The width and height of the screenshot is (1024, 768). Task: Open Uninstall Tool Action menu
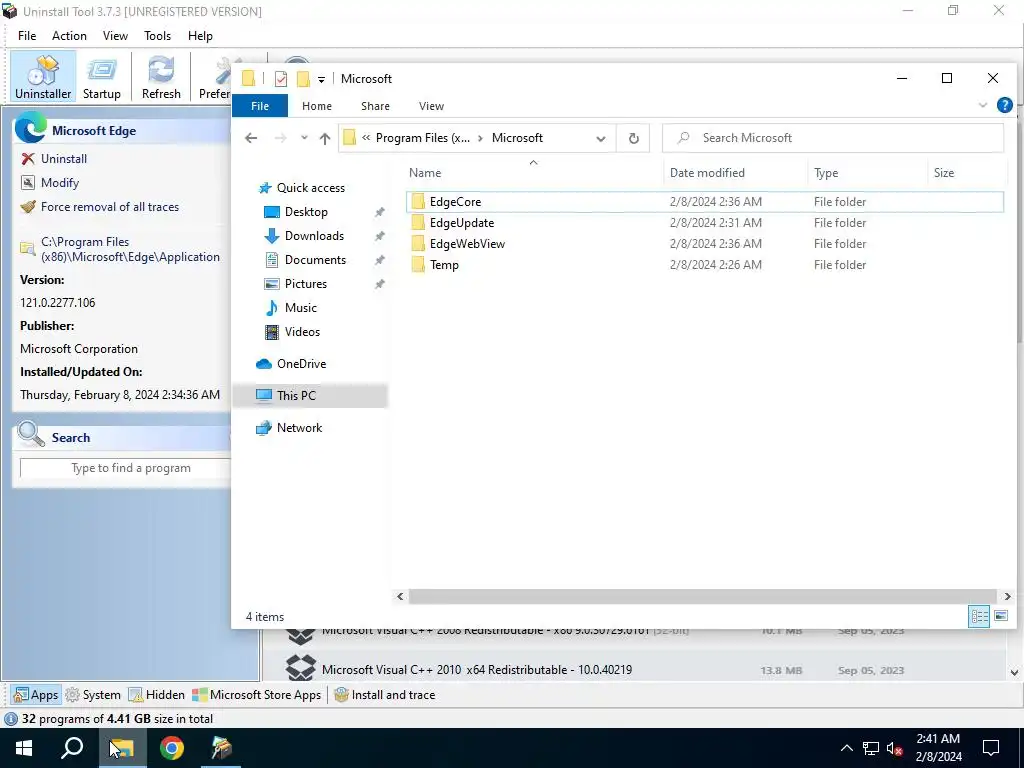tap(69, 36)
